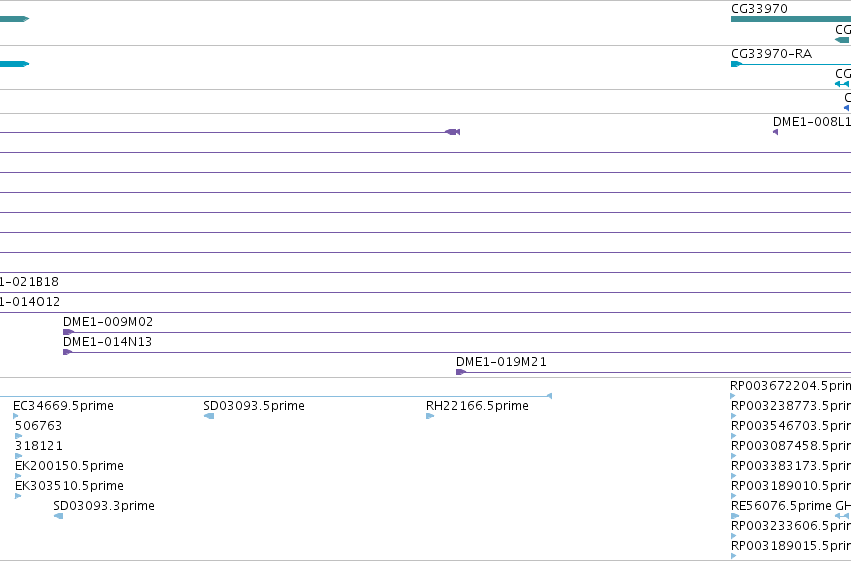Click the CG33970 gene label

point(759,9)
